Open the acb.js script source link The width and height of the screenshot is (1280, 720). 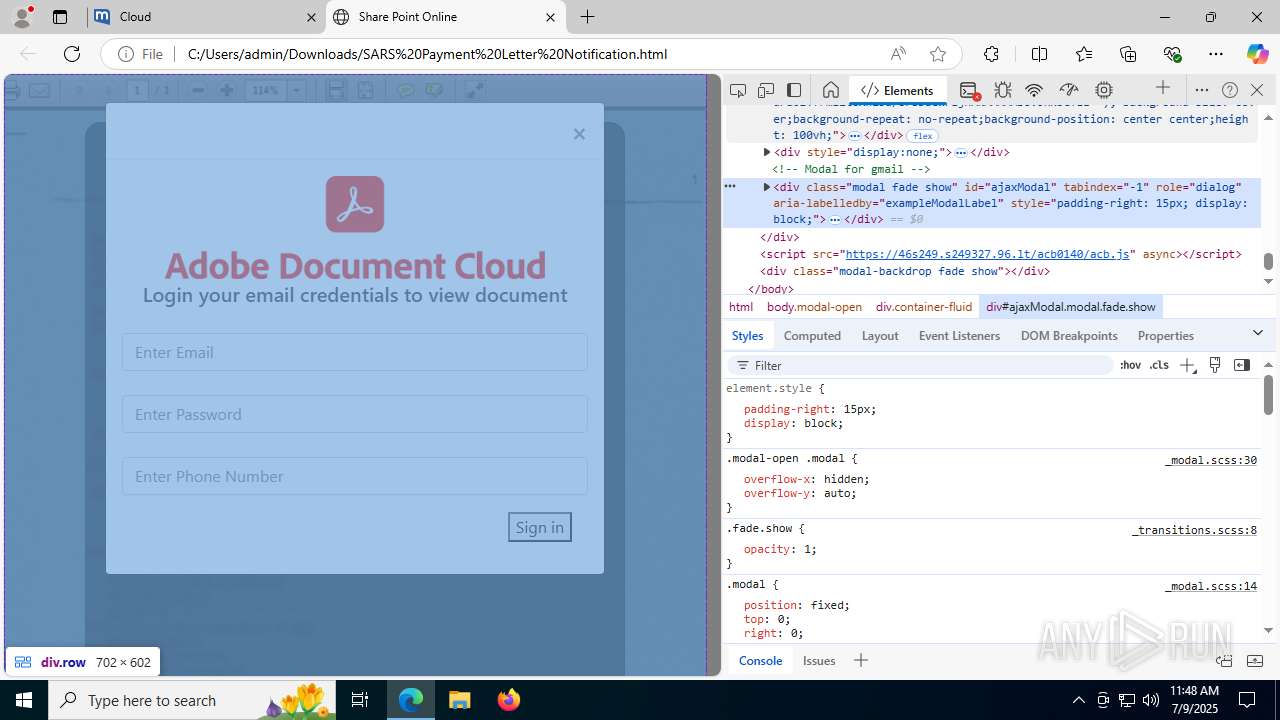pyautogui.click(x=988, y=254)
